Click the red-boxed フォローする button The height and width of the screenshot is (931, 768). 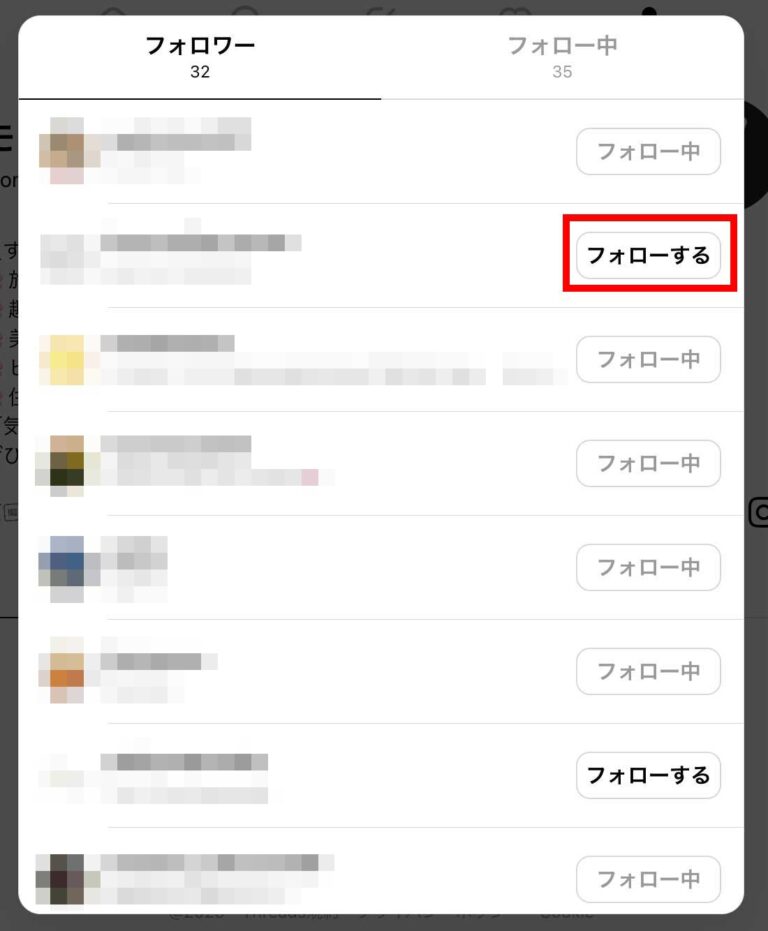[648, 255]
